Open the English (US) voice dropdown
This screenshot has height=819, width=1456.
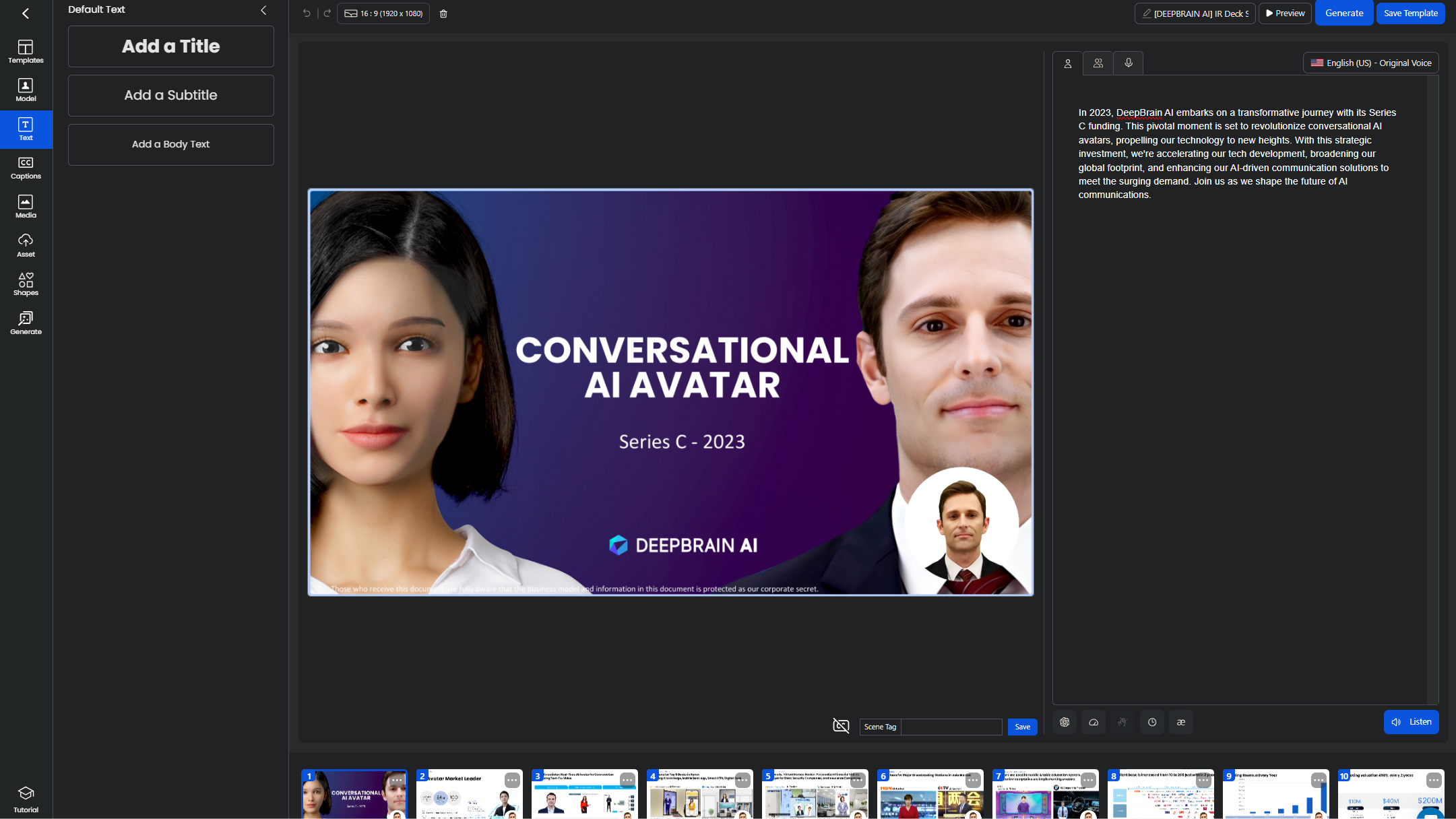(x=1371, y=63)
